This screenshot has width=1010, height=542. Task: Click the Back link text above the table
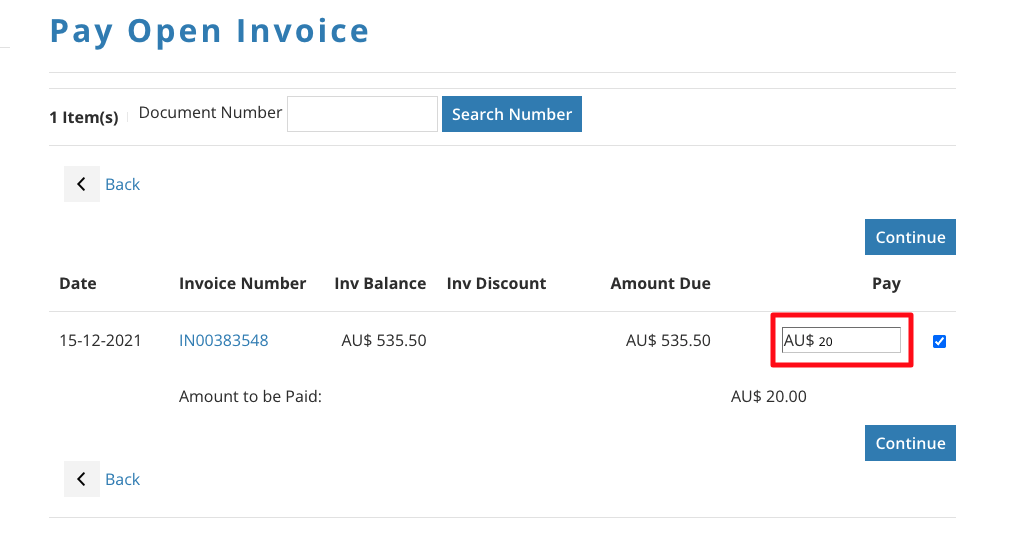coord(122,184)
